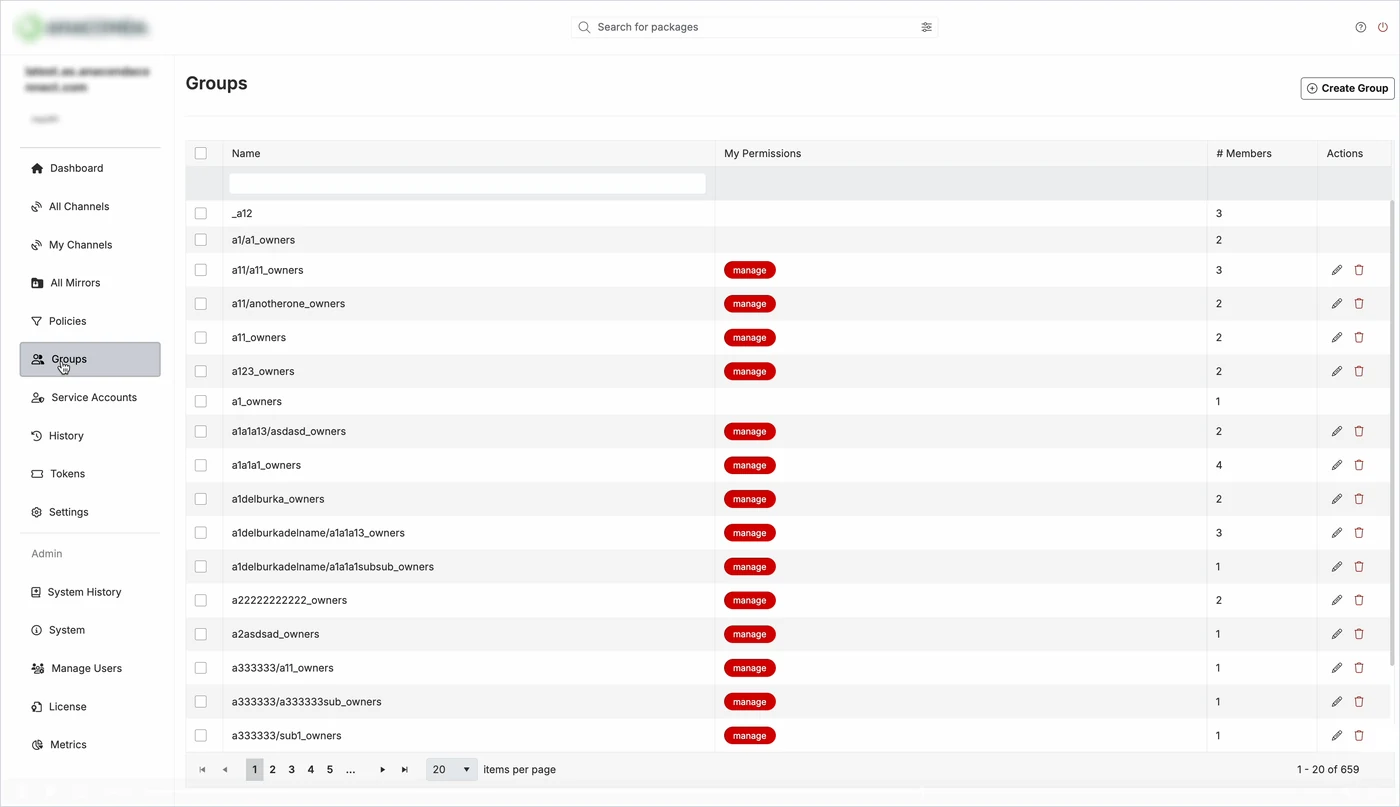
Task: Open Policies in sidebar
Action: pyautogui.click(x=90, y=321)
